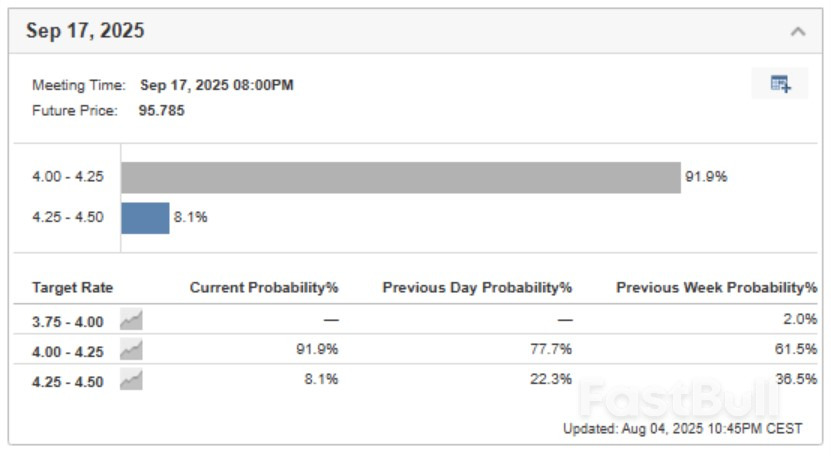Screen dimensions: 831x456
Task: Click the Future Price value 95.785
Action: click(161, 111)
